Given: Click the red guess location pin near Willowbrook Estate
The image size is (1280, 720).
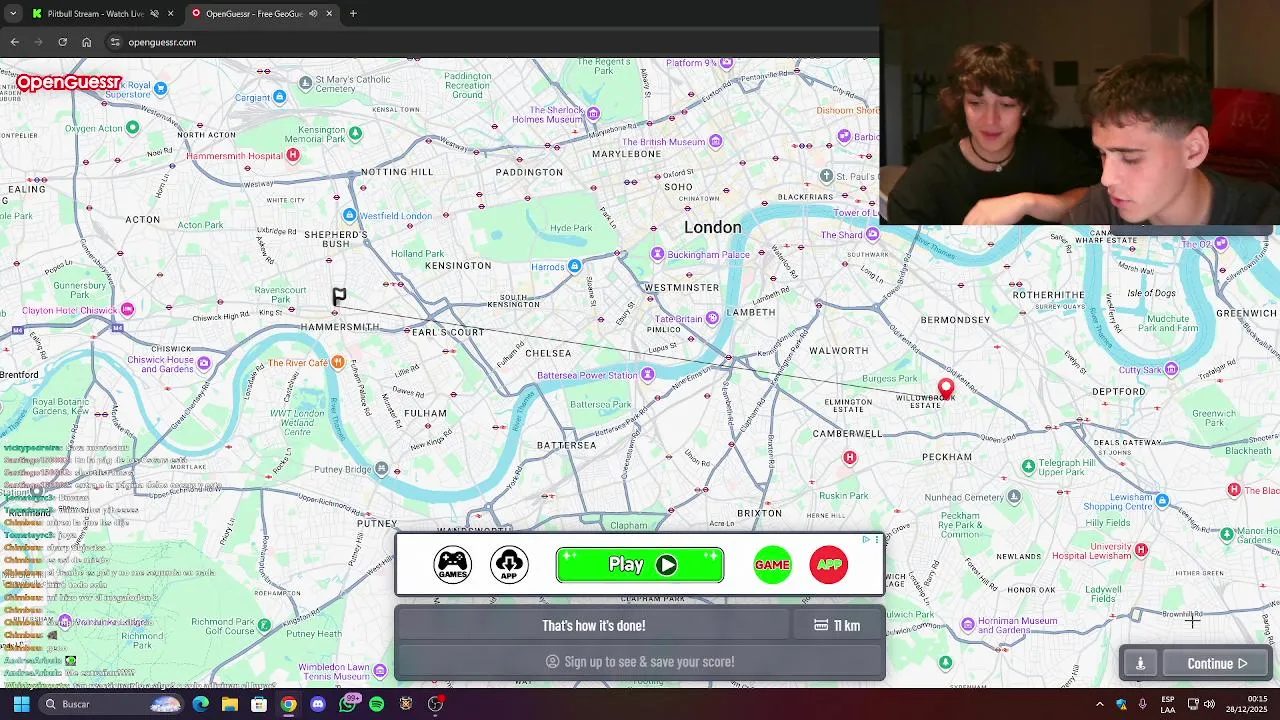Looking at the screenshot, I should pyautogui.click(x=946, y=387).
